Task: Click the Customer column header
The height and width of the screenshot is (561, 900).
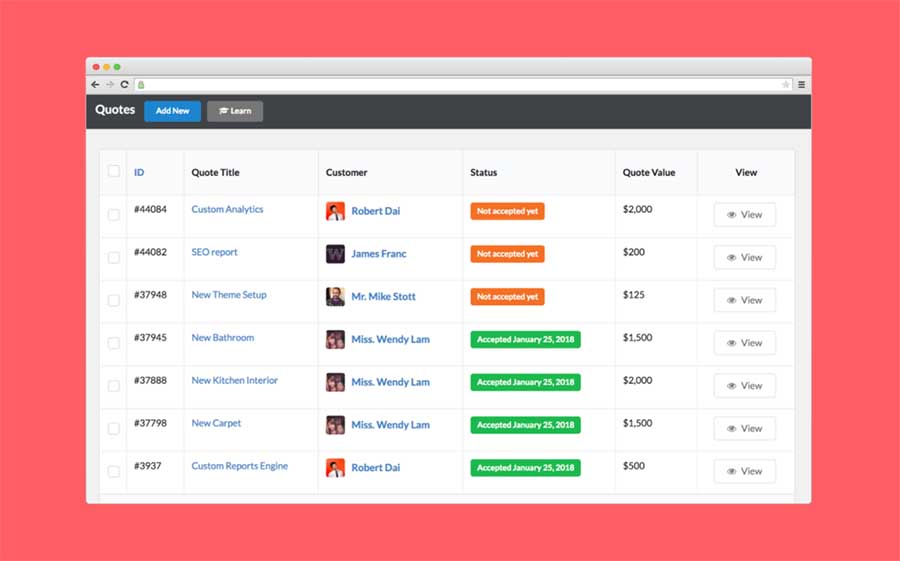Action: (x=346, y=172)
